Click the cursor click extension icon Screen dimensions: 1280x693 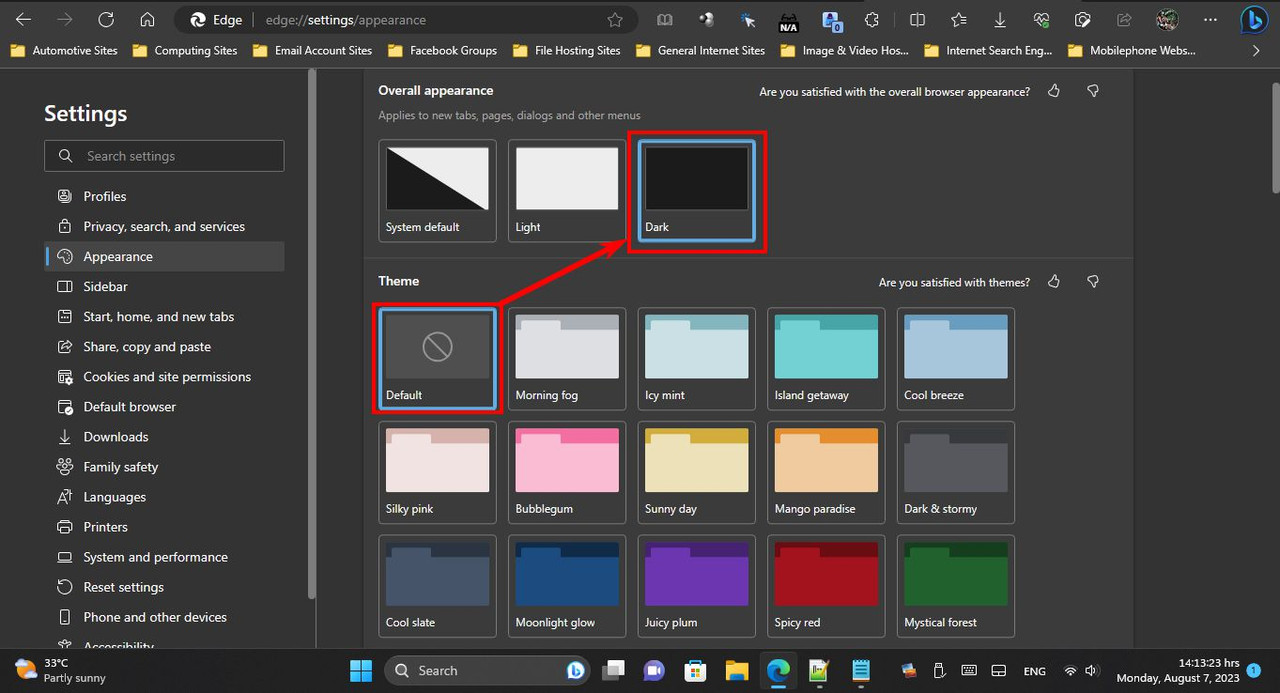click(x=748, y=19)
